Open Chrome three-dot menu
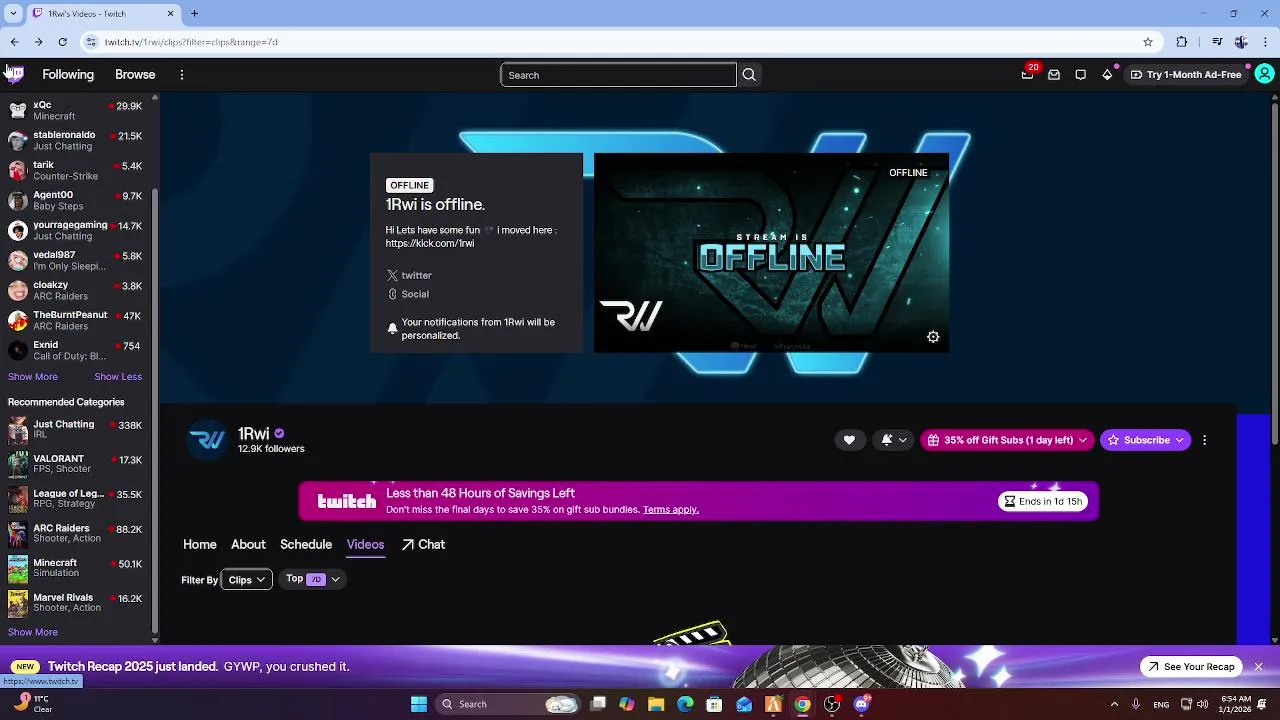The width and height of the screenshot is (1280, 720). pos(1265,42)
